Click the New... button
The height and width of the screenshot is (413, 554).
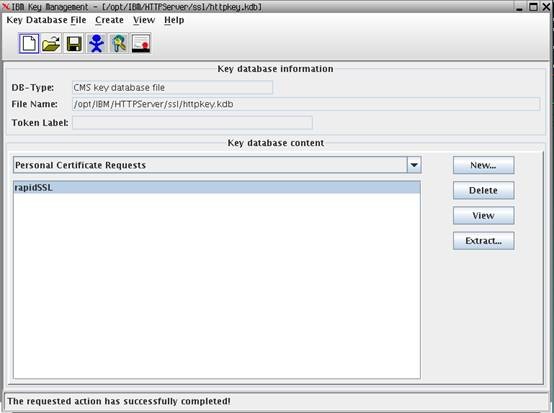(x=483, y=165)
